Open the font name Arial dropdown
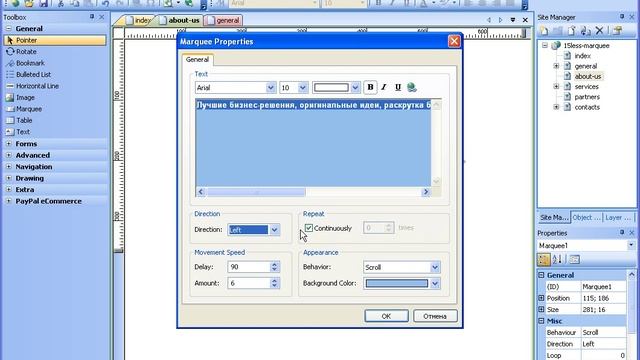Viewport: 640px width, 360px height. click(x=270, y=88)
